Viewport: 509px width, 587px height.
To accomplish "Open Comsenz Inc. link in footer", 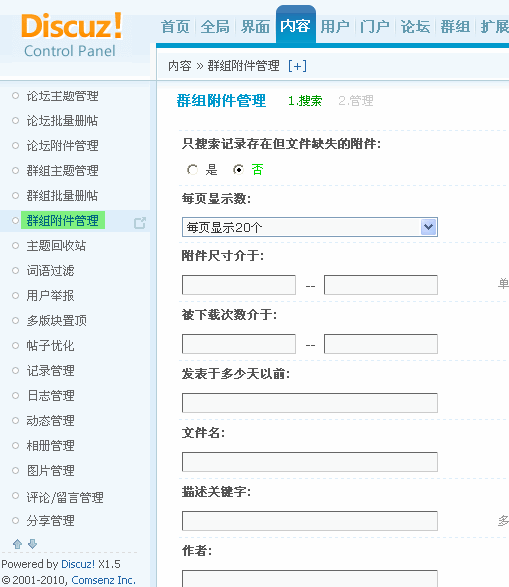I will pos(103,580).
